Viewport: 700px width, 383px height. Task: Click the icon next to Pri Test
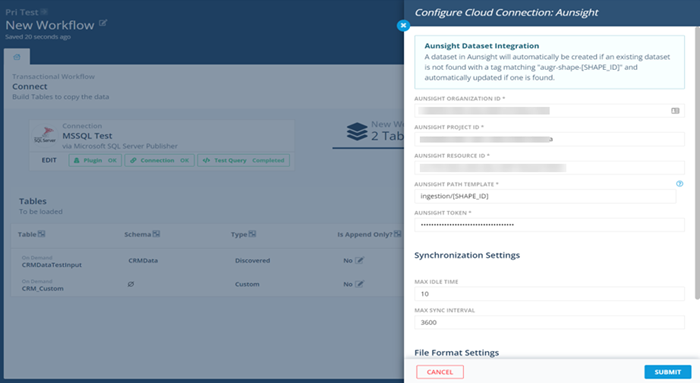[44, 12]
